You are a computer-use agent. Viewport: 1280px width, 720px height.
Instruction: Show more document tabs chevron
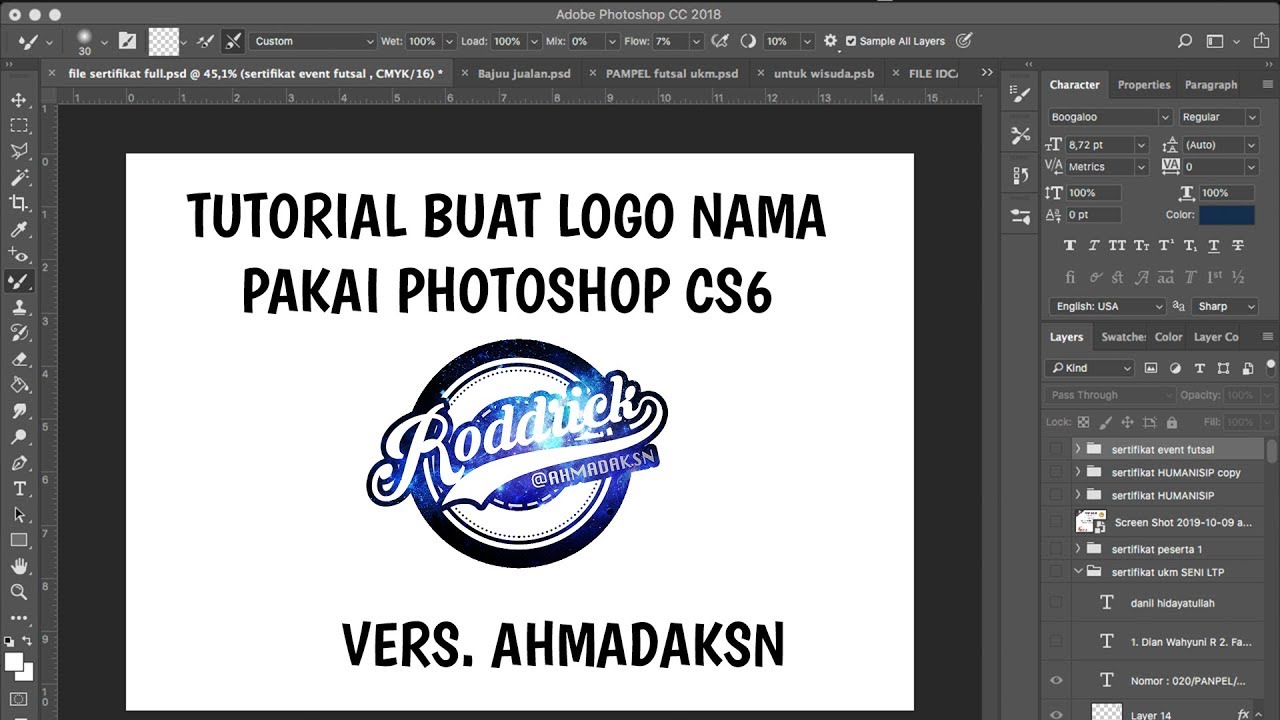[987, 73]
